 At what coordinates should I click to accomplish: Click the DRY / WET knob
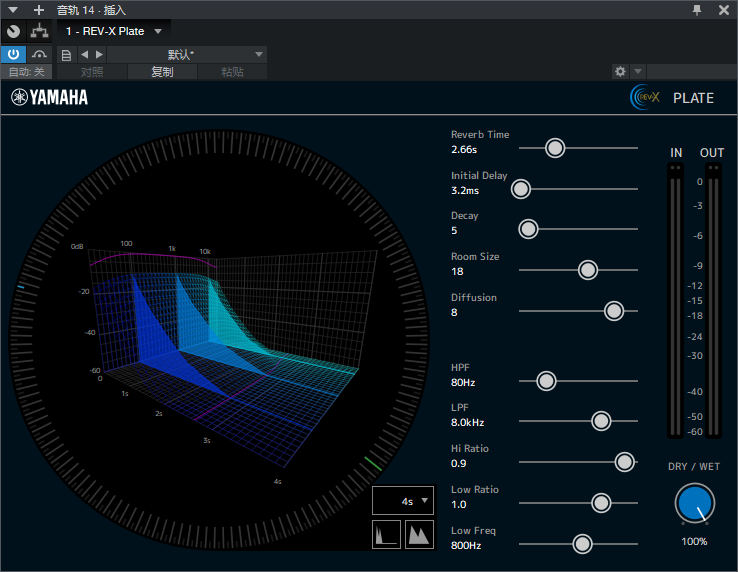coord(695,503)
